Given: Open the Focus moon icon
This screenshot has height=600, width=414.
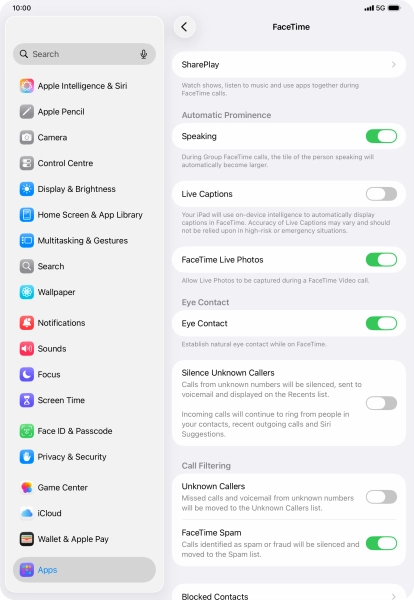Looking at the screenshot, I should click(x=27, y=374).
